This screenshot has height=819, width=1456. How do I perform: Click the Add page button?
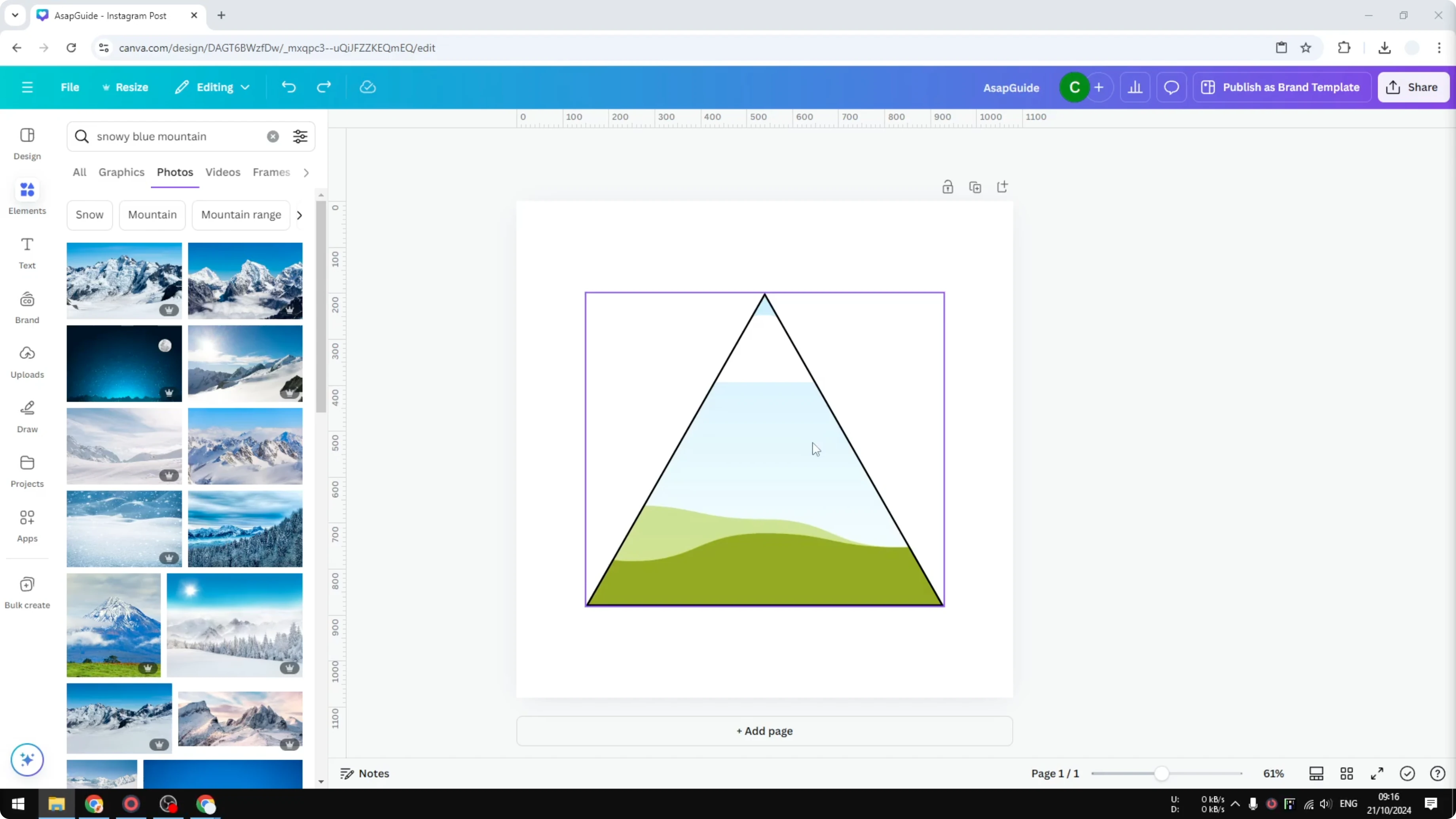764,731
